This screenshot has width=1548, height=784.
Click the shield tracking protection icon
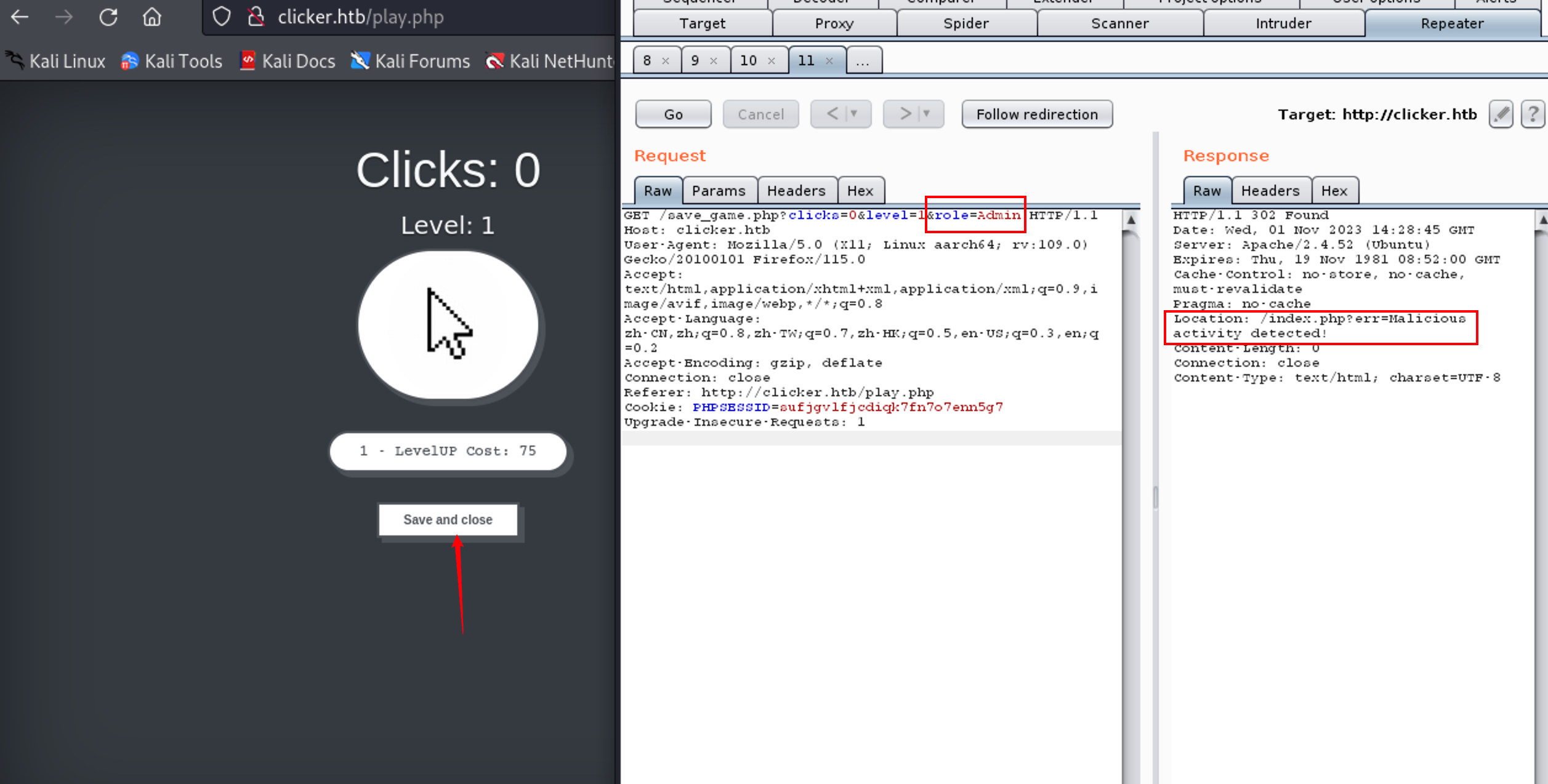click(x=221, y=17)
